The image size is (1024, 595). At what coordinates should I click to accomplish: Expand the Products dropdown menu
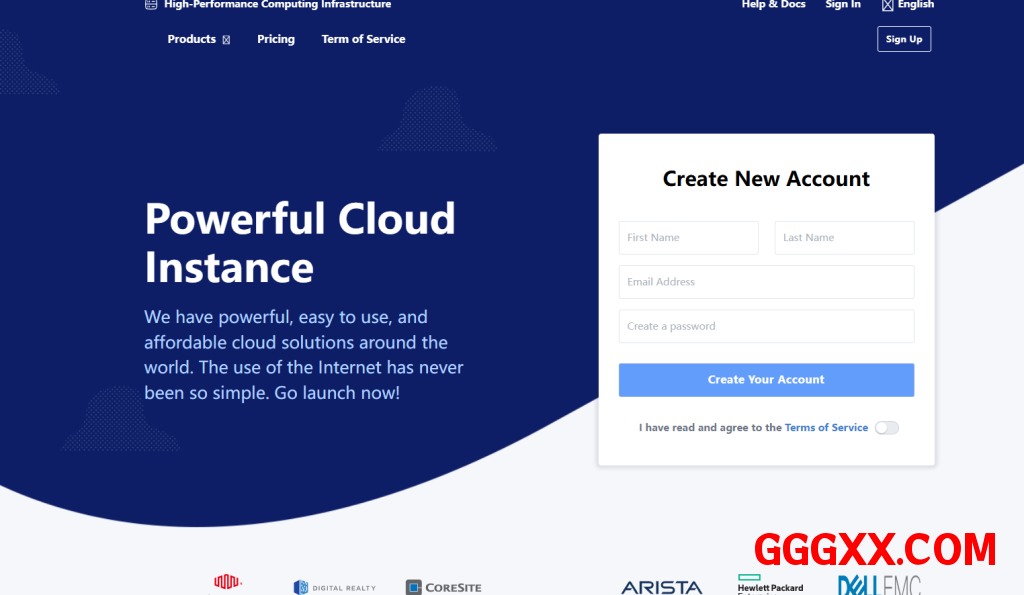pyautogui.click(x=198, y=39)
